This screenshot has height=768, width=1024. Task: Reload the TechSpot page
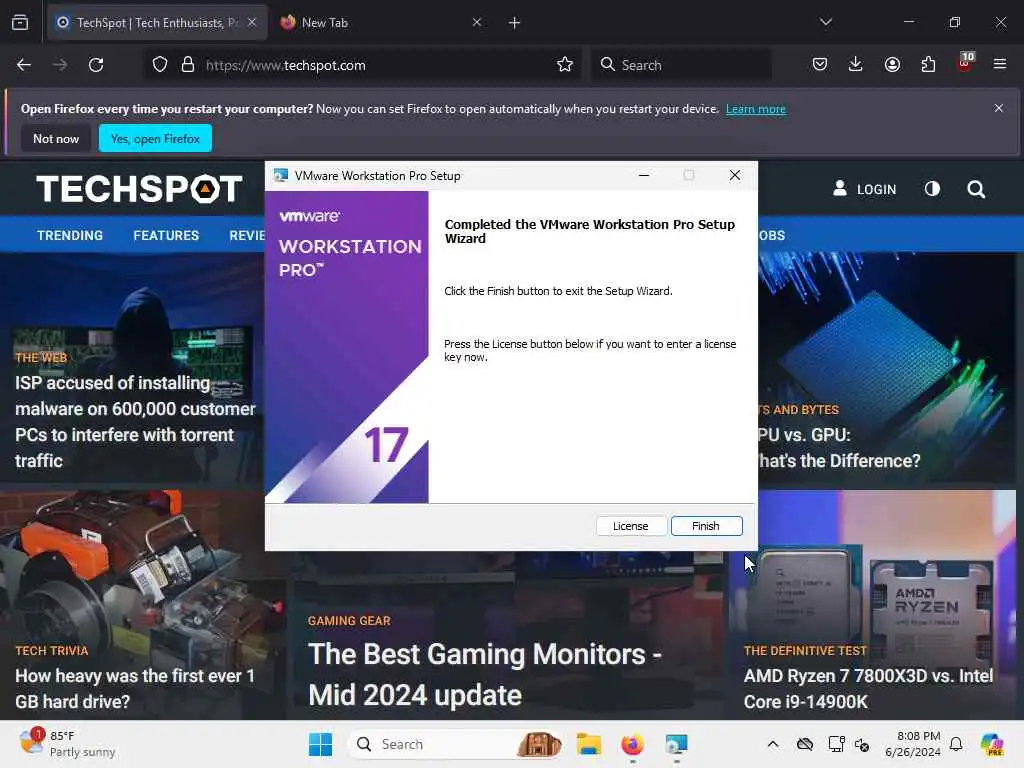point(97,65)
